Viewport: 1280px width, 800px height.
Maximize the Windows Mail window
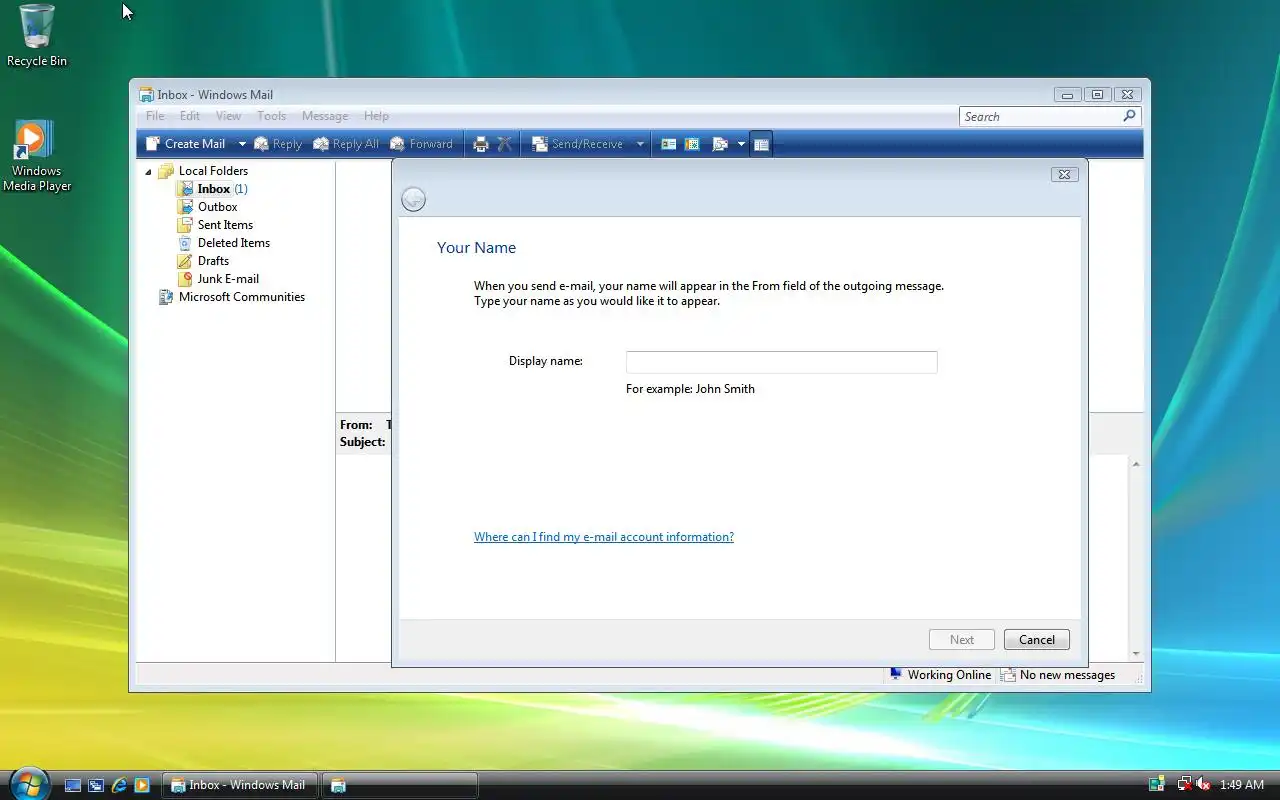1097,95
